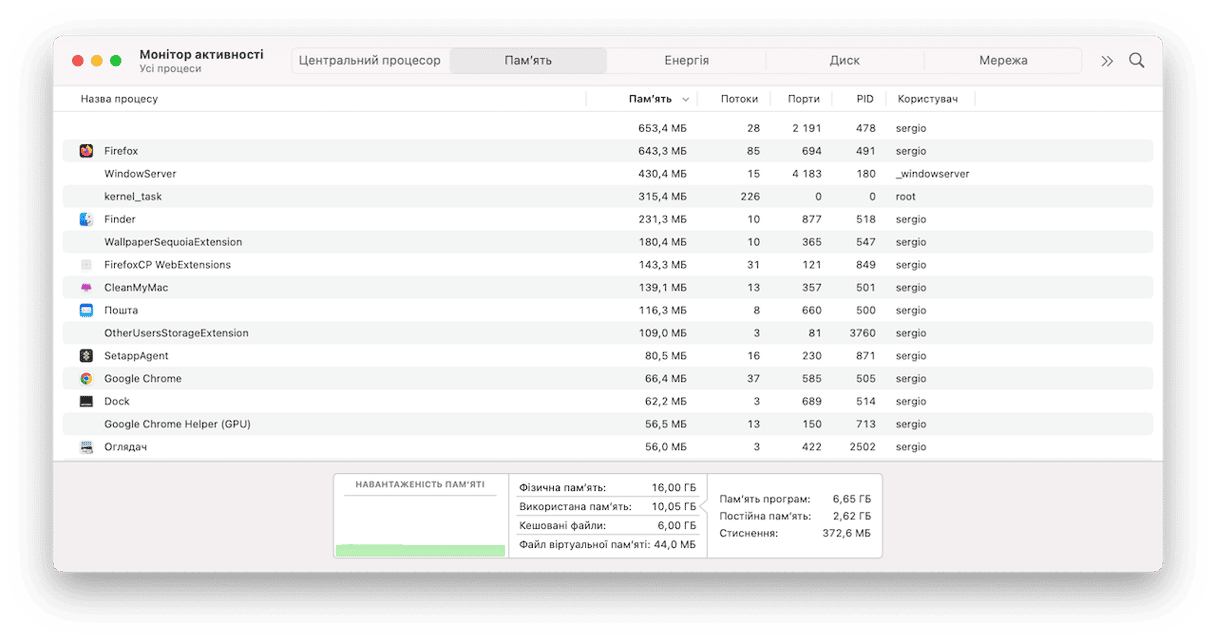1216x642 pixels.
Task: Click PID 3760 cell
Action: pos(863,333)
